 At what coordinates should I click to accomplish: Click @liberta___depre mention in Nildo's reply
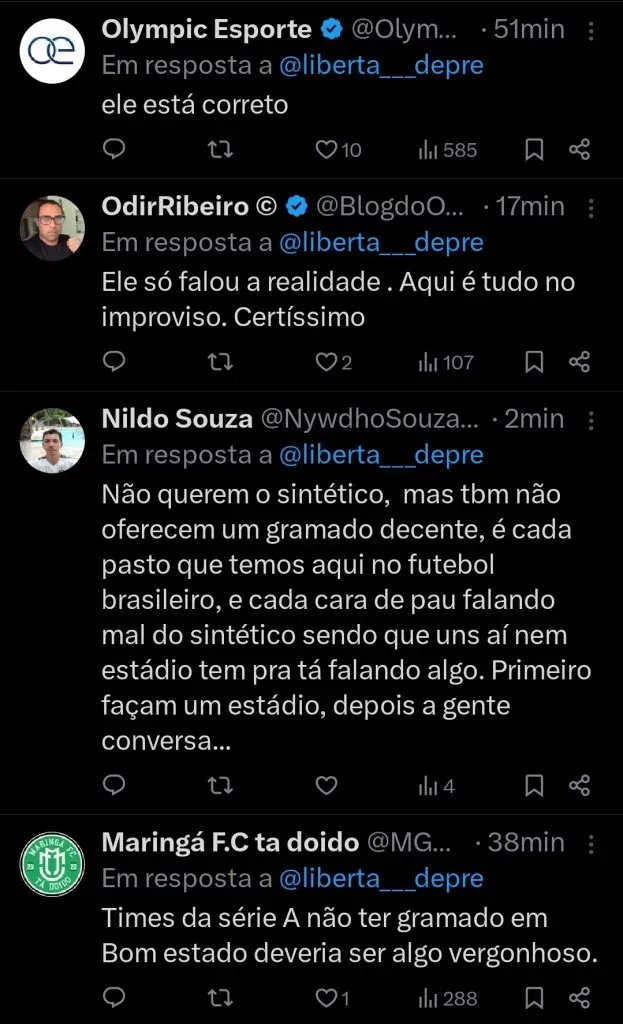[x=380, y=455]
